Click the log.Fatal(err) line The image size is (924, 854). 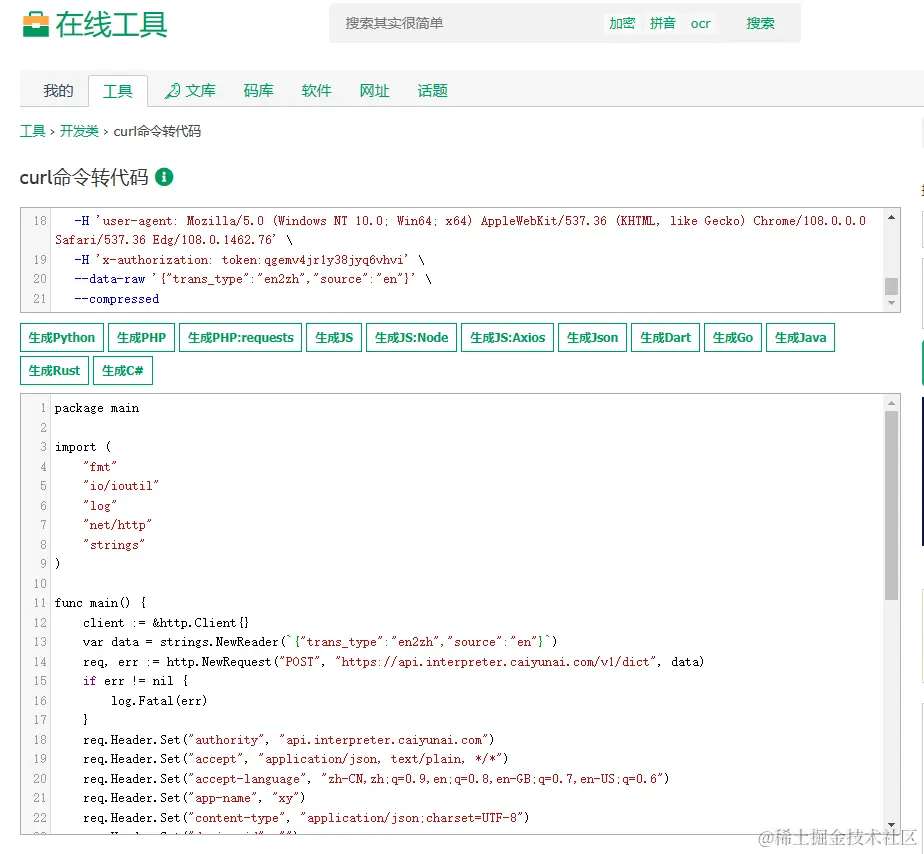tap(159, 700)
